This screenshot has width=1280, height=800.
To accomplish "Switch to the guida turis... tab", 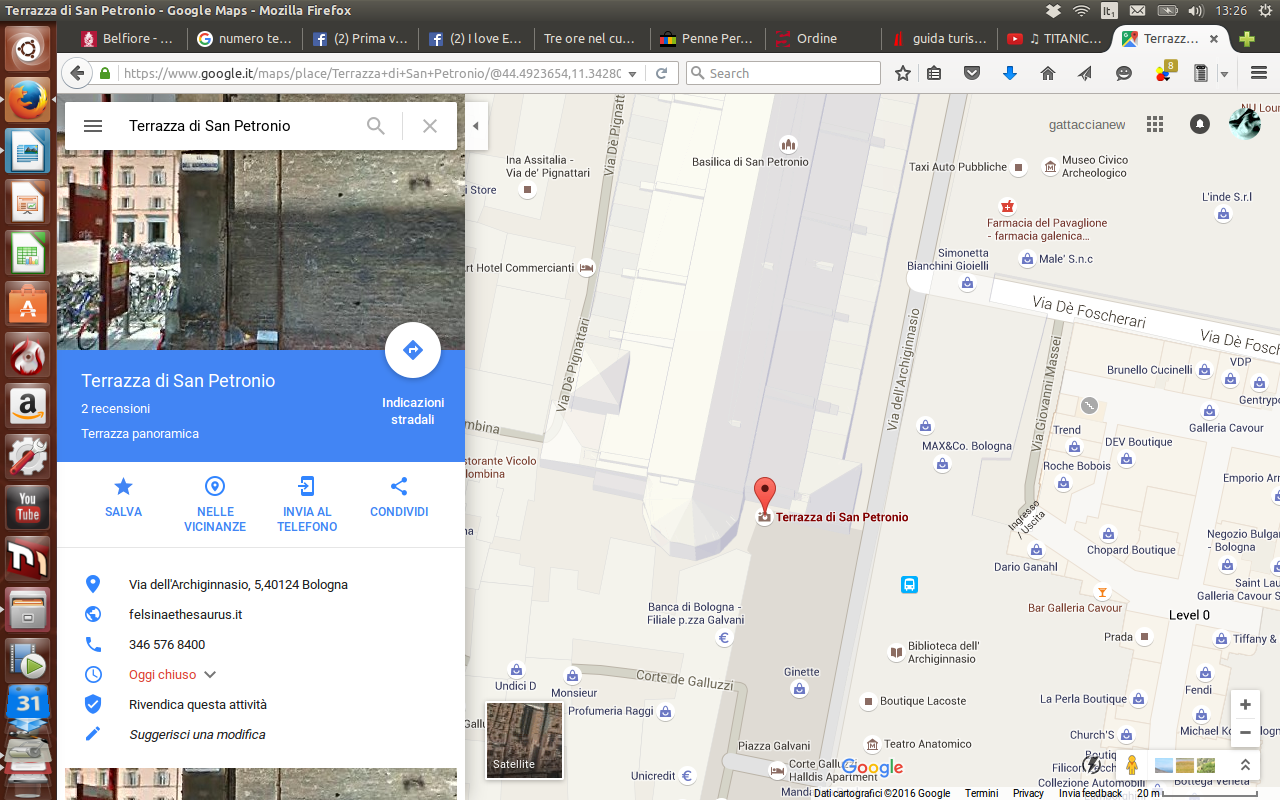I will (x=939, y=39).
